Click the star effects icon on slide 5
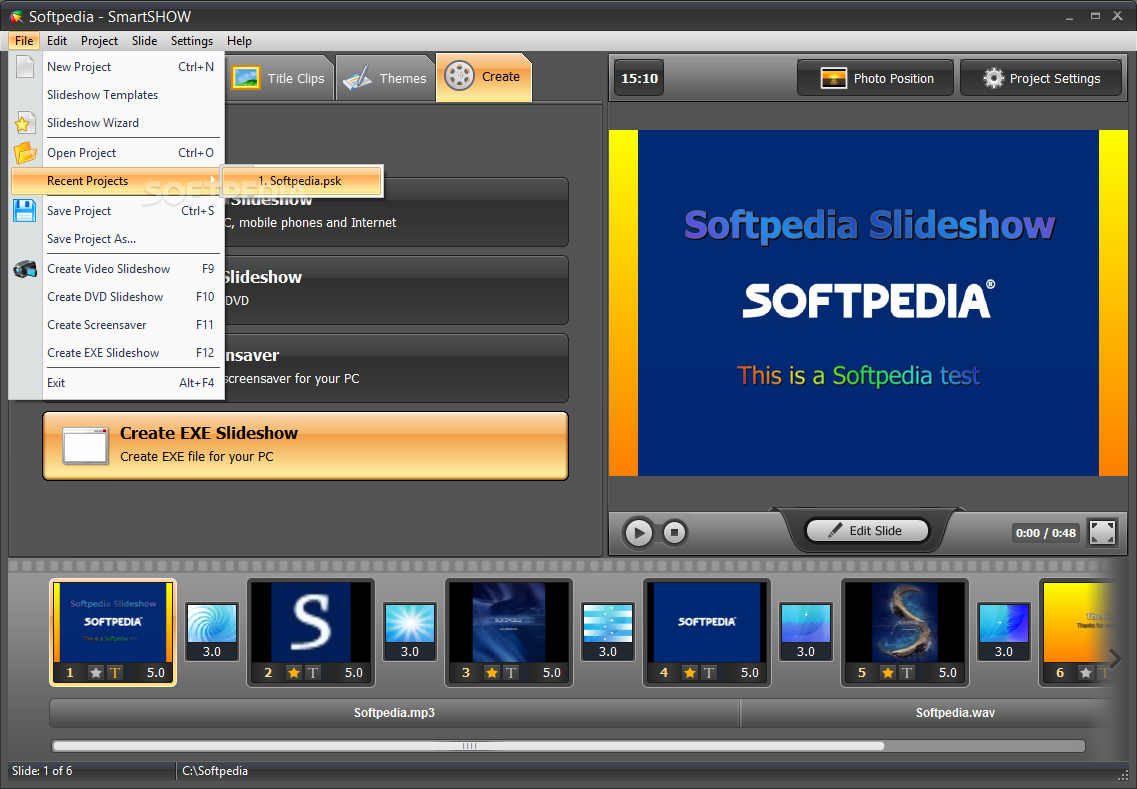 click(888, 673)
